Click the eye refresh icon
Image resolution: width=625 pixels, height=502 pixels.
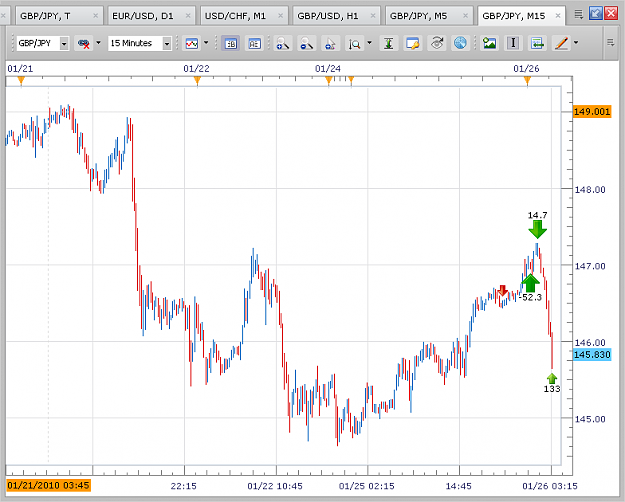(x=436, y=43)
